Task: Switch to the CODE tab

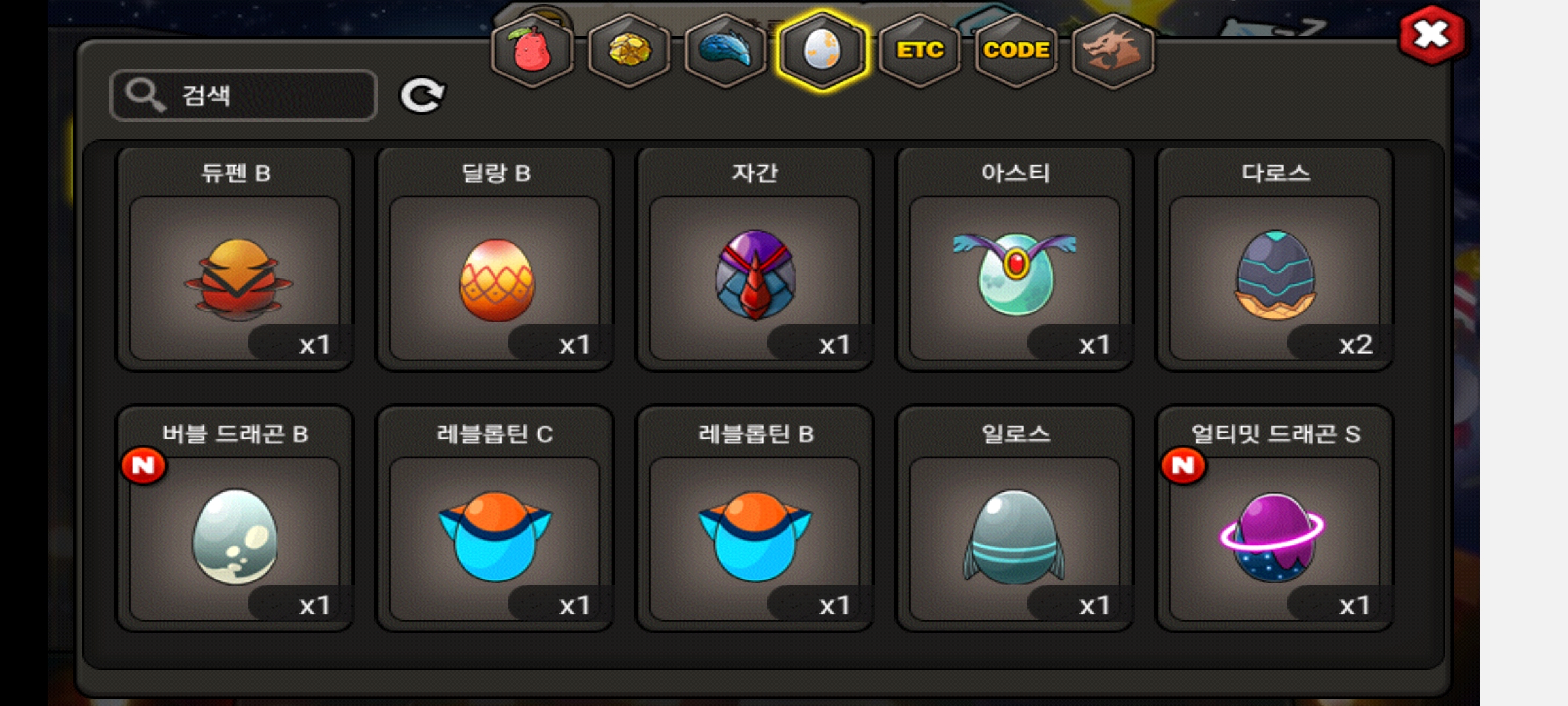Action: point(1016,51)
